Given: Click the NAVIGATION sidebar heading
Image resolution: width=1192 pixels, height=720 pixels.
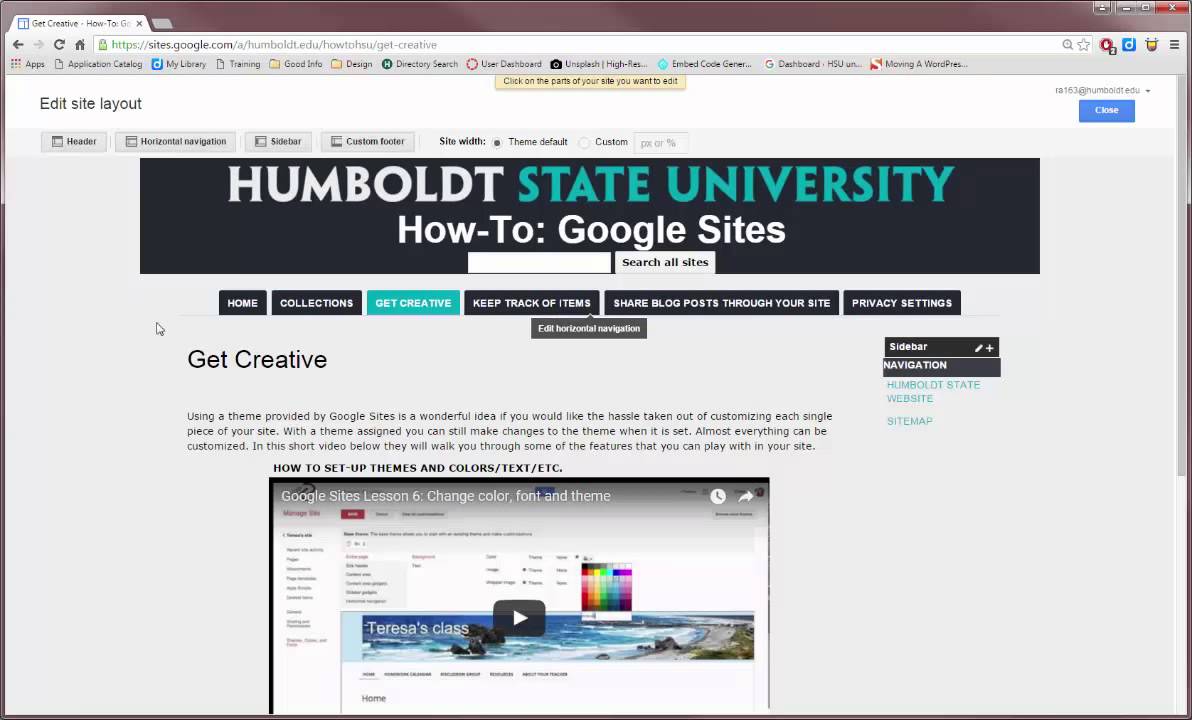Looking at the screenshot, I should pos(941,366).
